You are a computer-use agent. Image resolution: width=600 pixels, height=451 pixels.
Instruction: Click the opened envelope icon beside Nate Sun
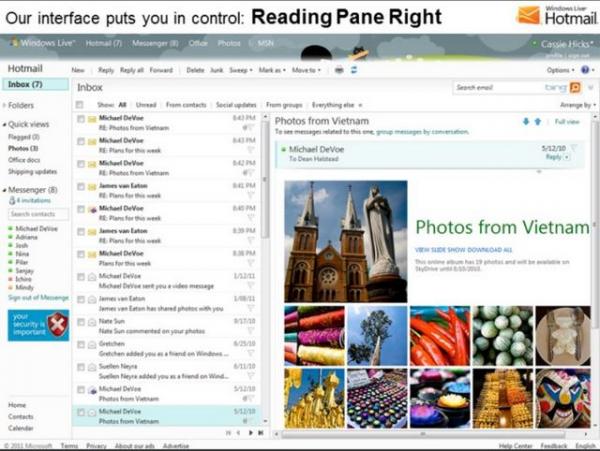[x=92, y=322]
